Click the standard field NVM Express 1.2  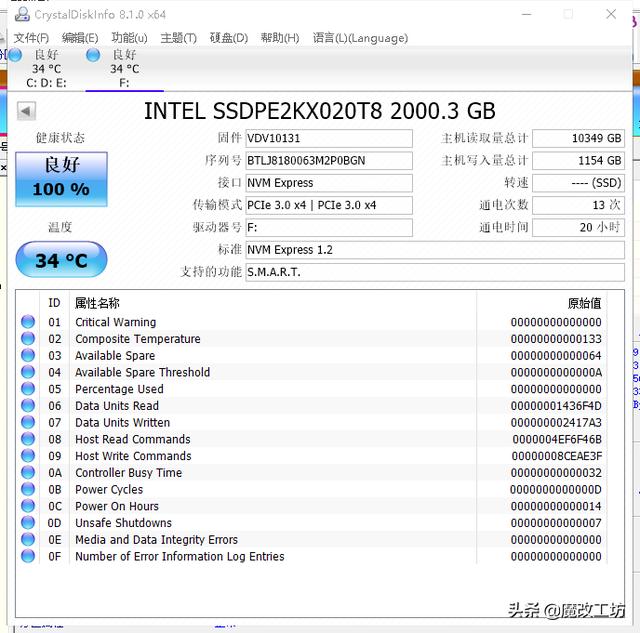pos(435,250)
